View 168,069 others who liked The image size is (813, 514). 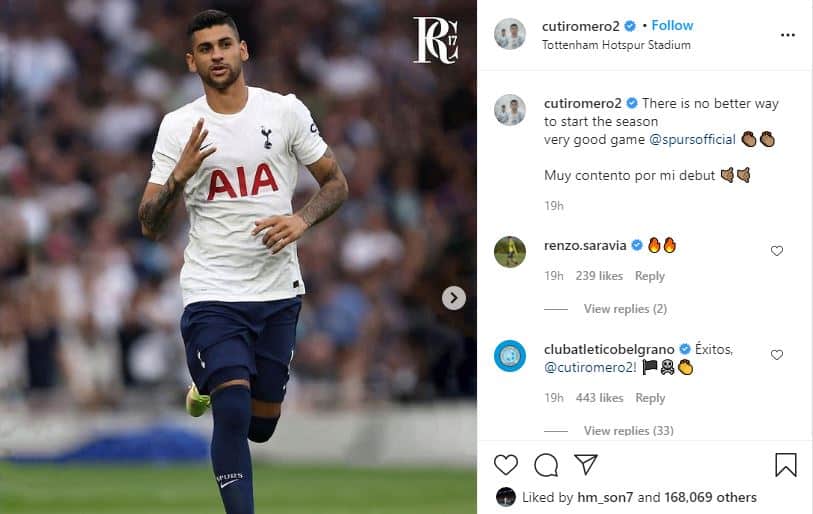(x=710, y=497)
